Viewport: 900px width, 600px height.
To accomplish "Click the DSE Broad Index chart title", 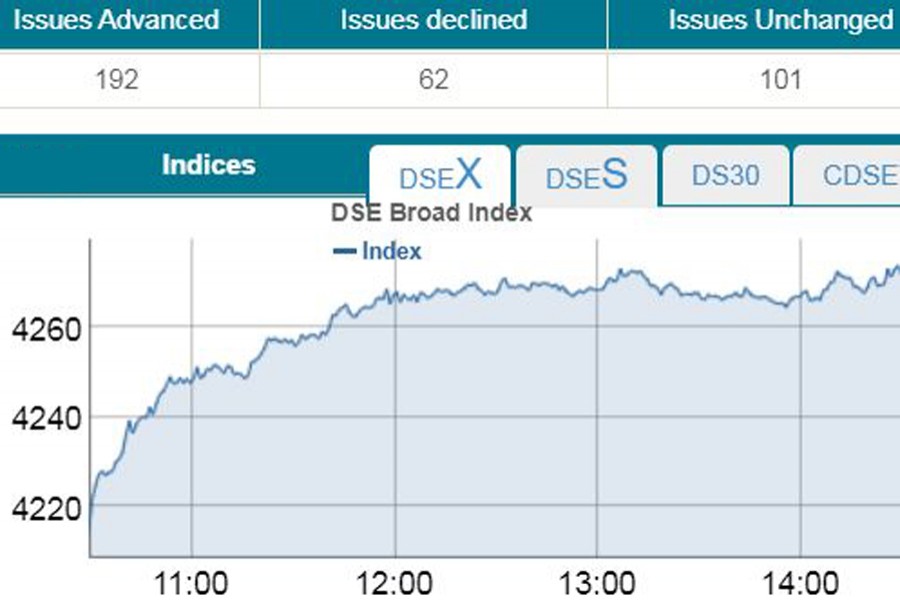I will (431, 213).
